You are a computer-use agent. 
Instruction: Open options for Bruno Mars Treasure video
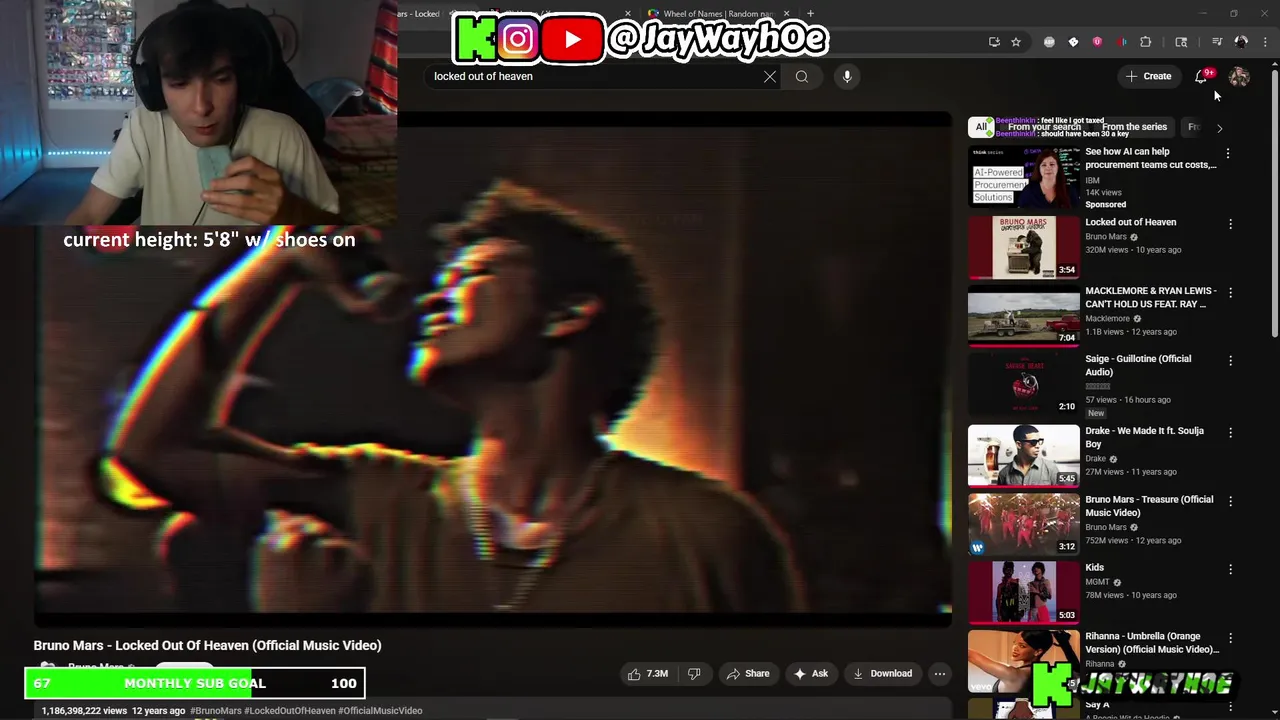click(x=1231, y=501)
